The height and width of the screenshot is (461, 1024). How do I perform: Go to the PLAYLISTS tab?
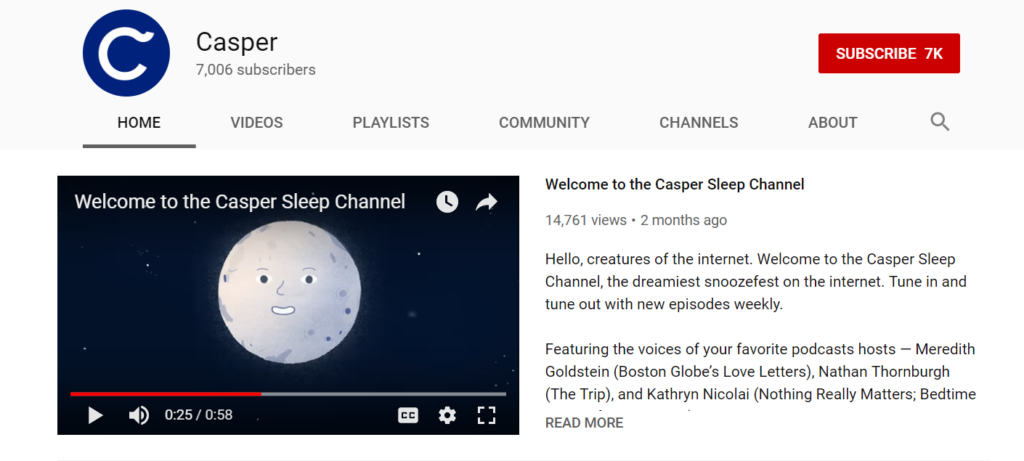click(x=391, y=123)
